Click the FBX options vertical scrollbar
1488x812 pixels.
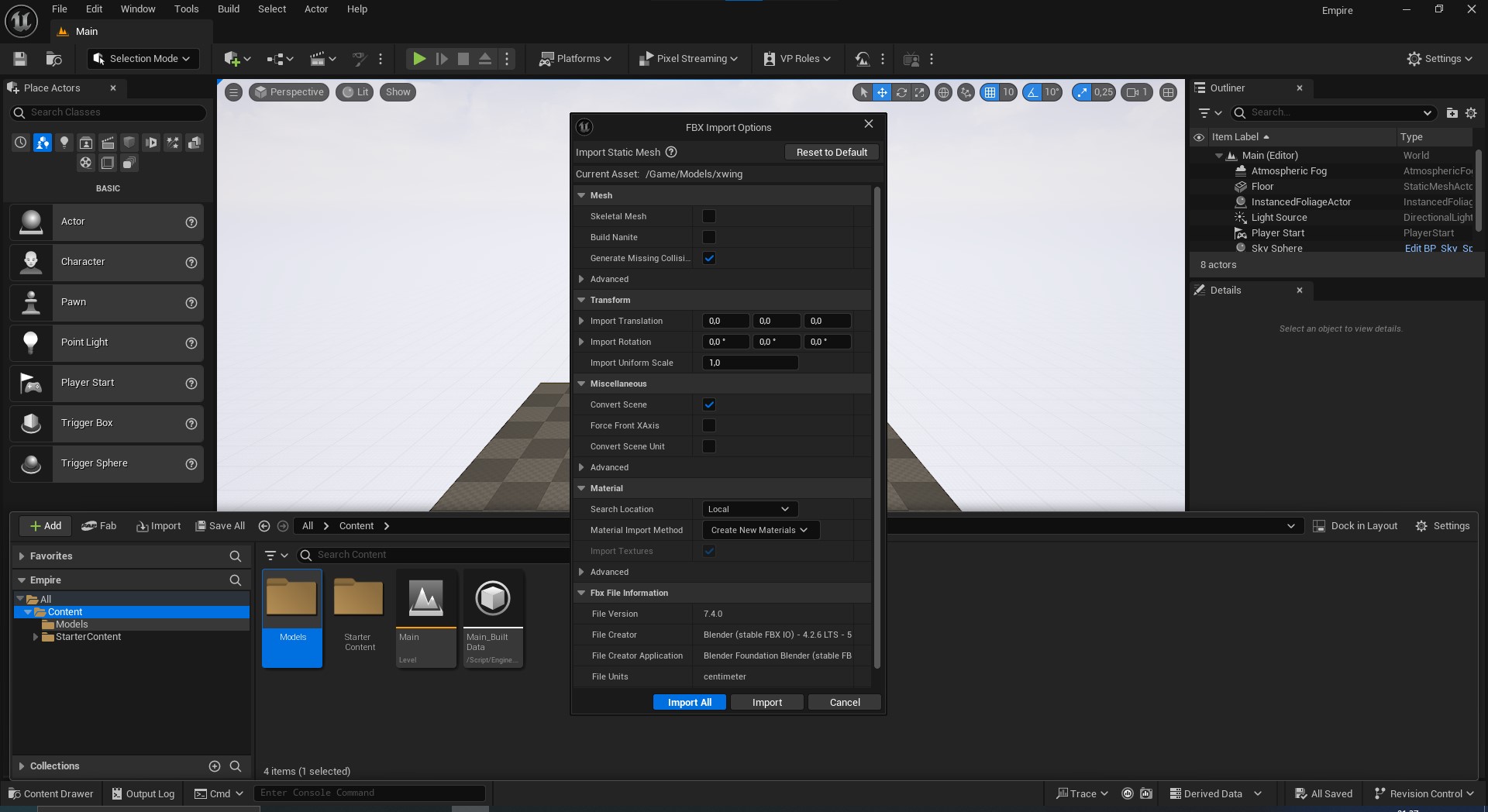pyautogui.click(x=877, y=426)
